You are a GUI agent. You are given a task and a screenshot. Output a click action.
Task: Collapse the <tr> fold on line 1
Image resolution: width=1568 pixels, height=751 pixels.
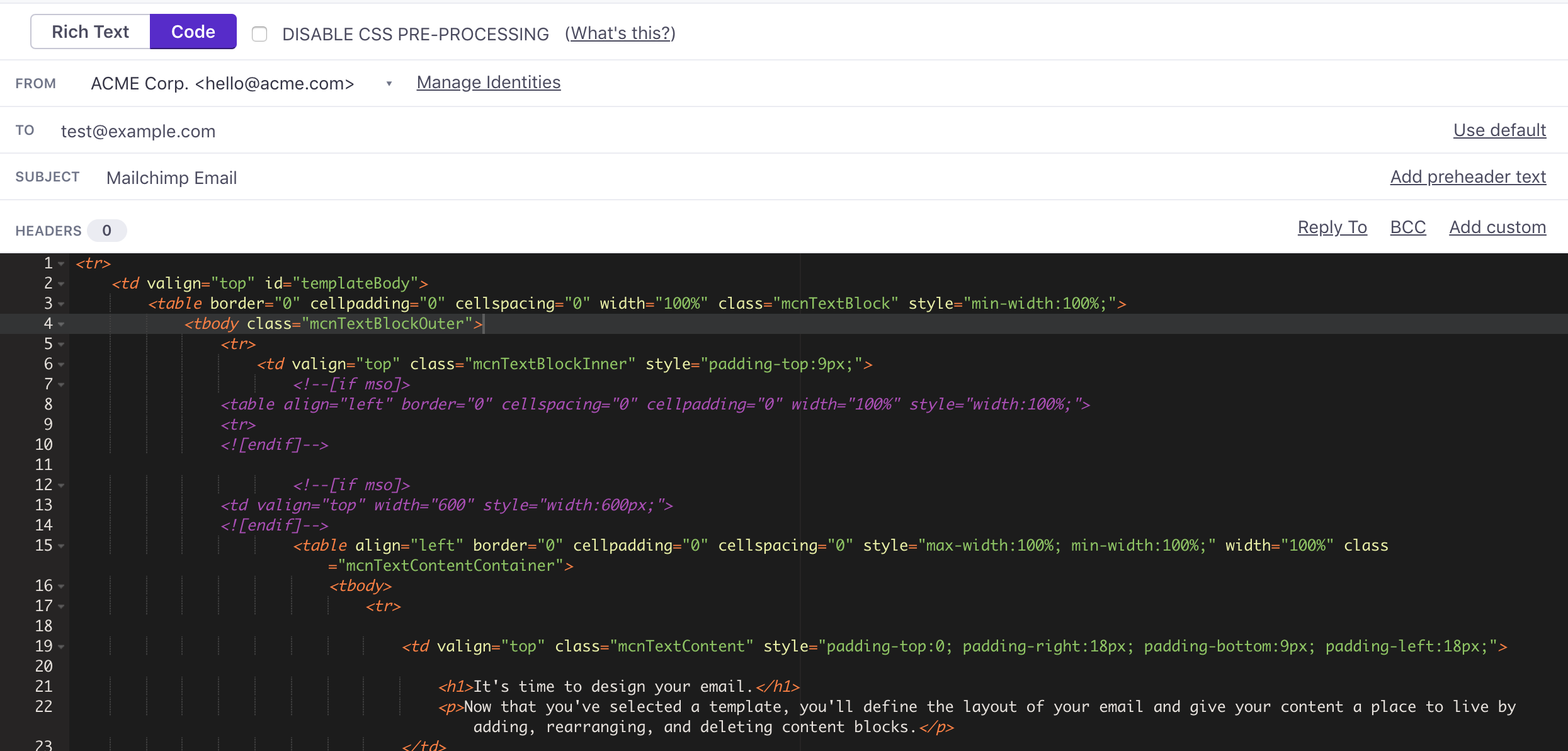click(x=61, y=263)
